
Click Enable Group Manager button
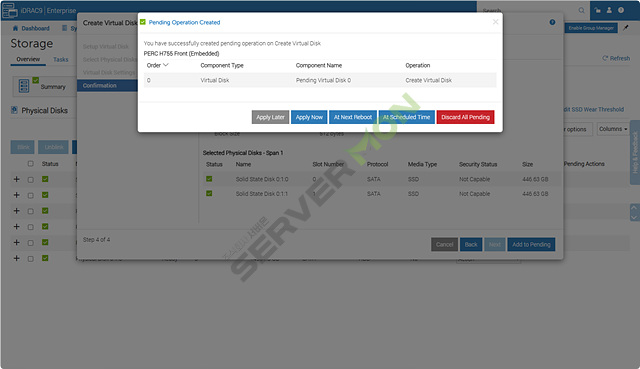[x=591, y=28]
